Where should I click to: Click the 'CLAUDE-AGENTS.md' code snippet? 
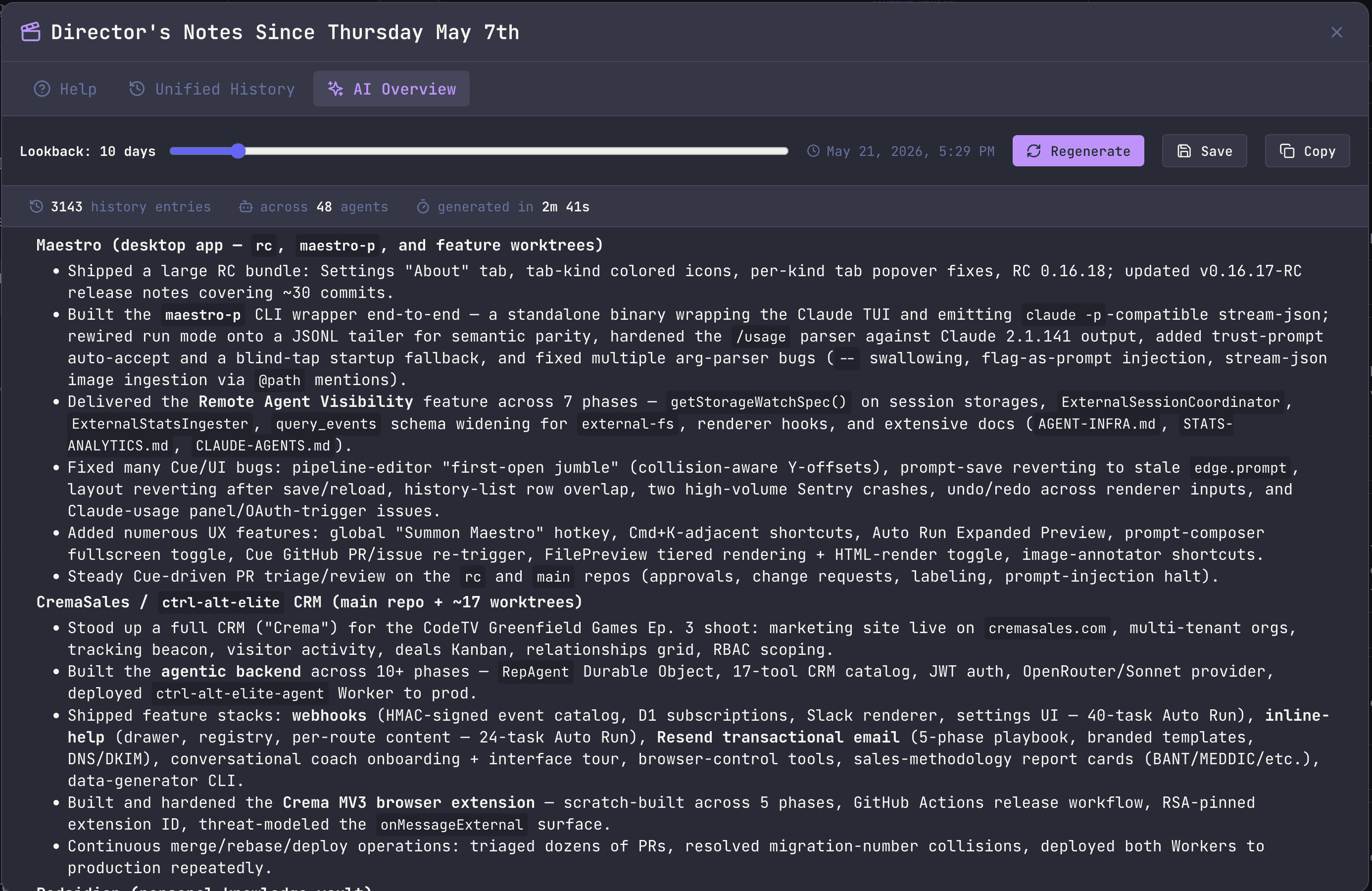263,446
